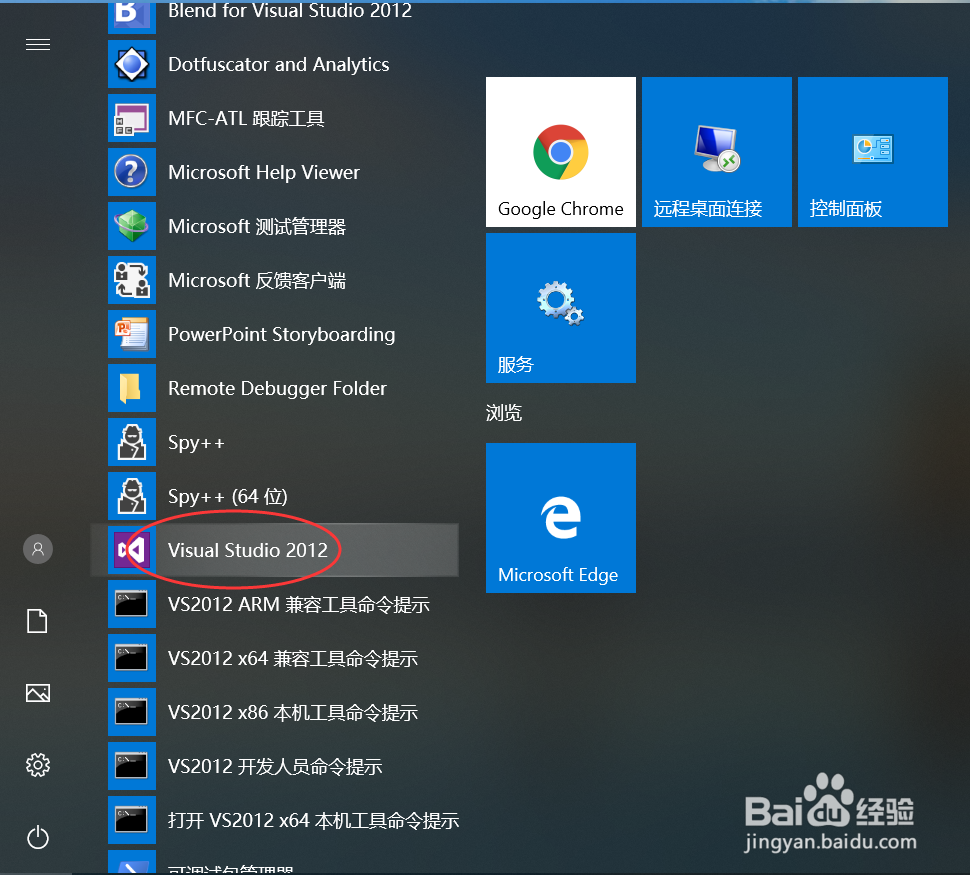The height and width of the screenshot is (875, 970).
Task: Click the 浏览 group heading
Action: point(504,413)
